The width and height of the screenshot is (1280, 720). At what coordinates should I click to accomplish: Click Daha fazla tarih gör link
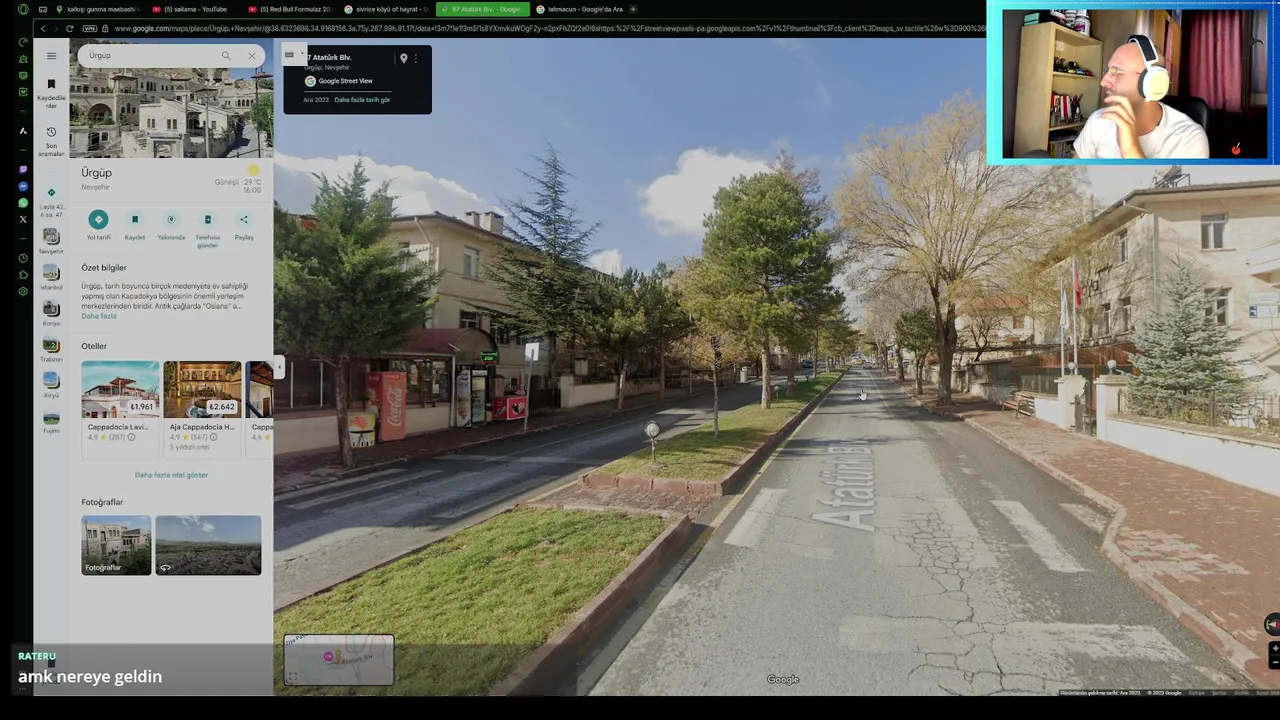tap(362, 100)
